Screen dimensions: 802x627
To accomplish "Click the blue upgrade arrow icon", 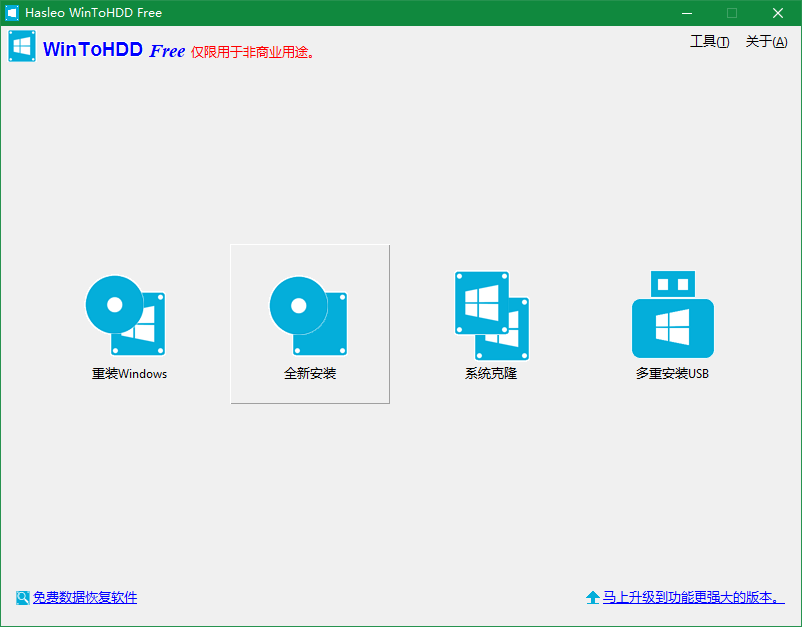I will click(593, 597).
